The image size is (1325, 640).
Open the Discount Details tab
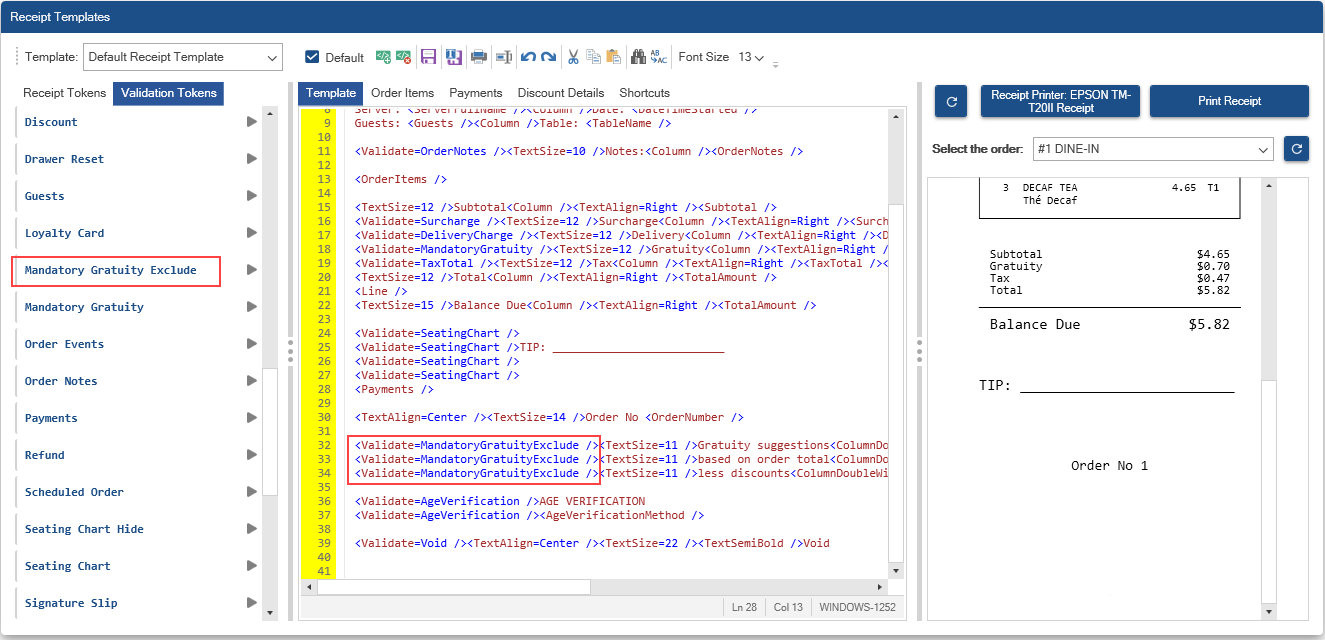pos(560,93)
